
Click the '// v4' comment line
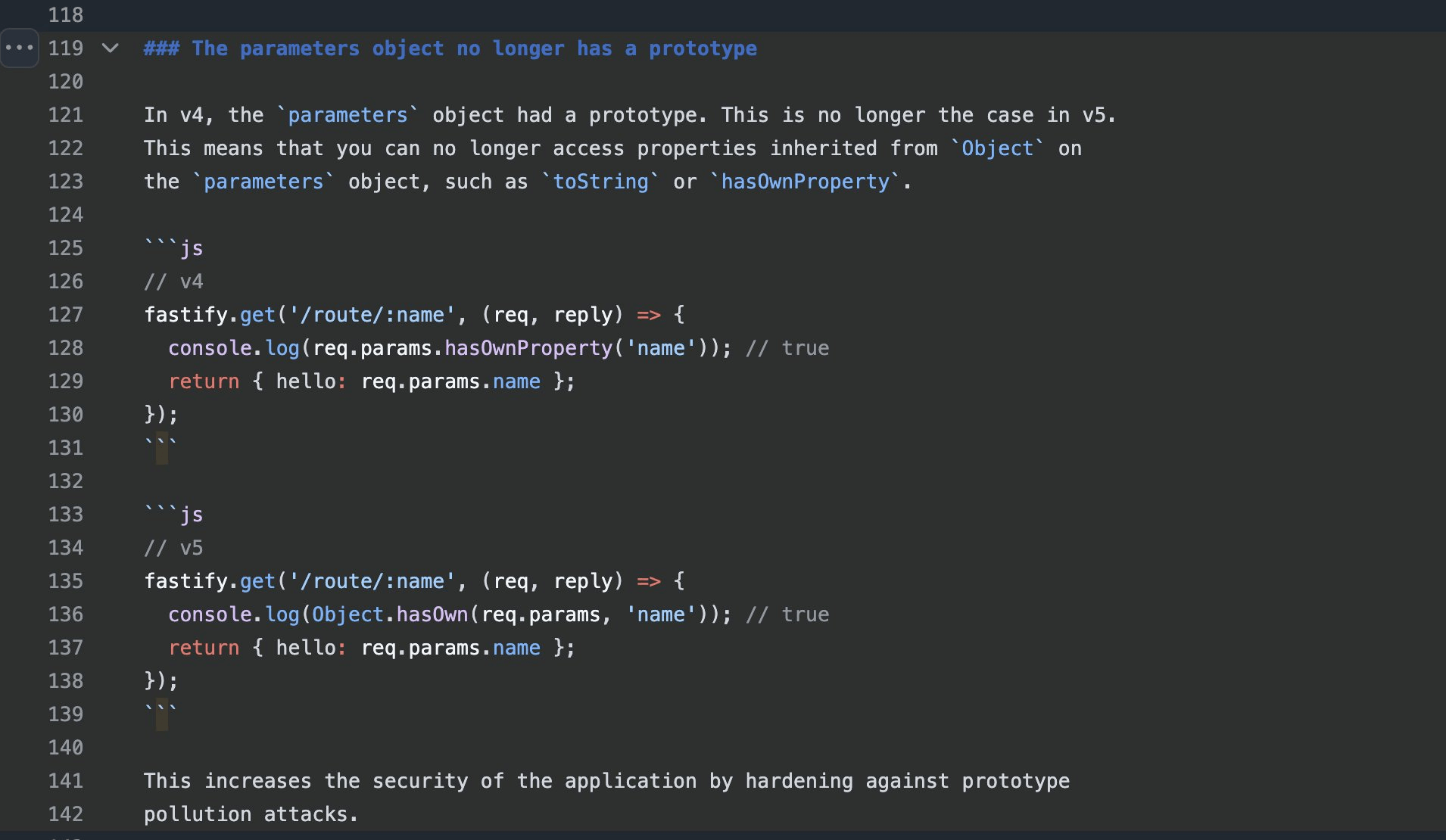173,282
